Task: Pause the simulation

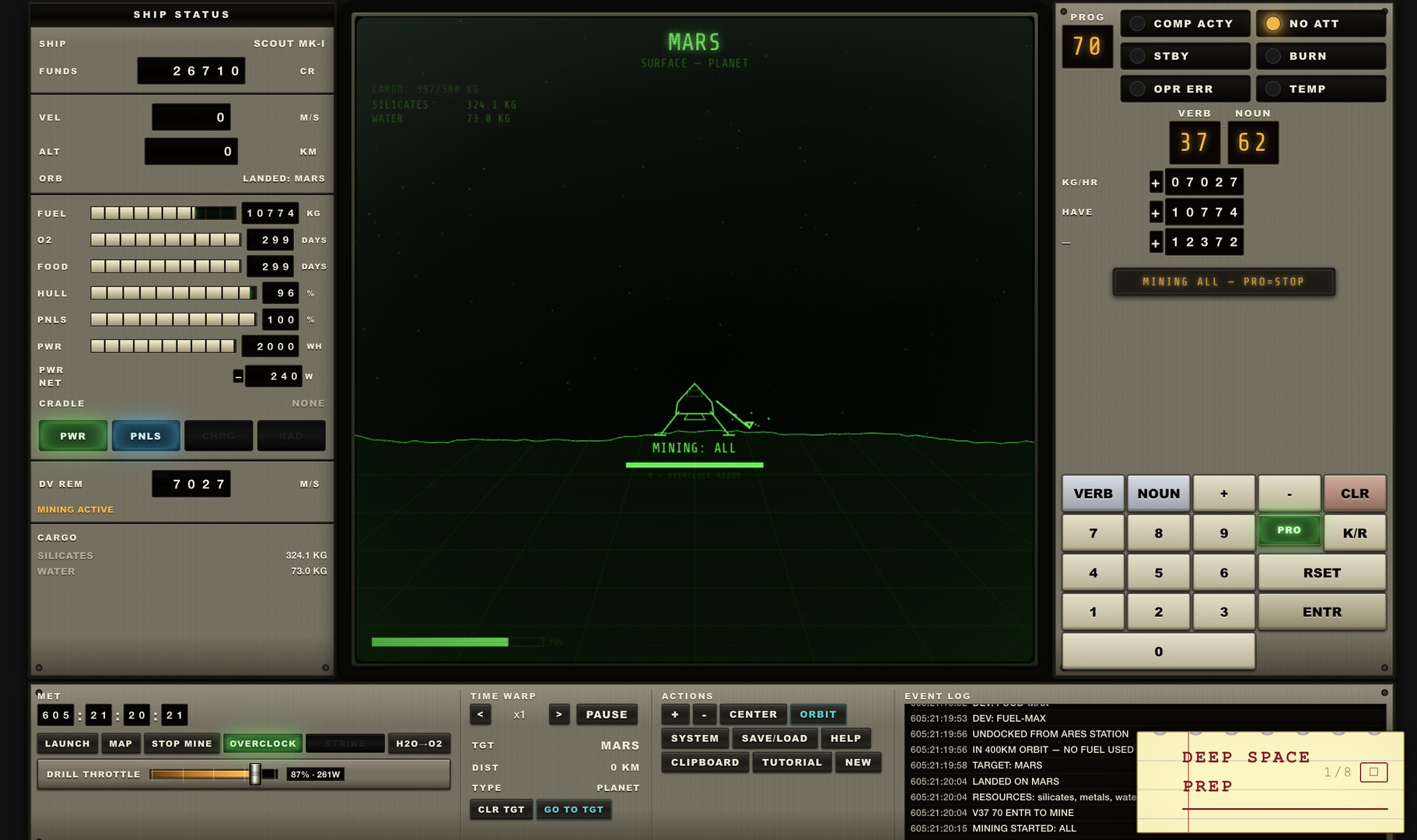Action: (x=606, y=714)
